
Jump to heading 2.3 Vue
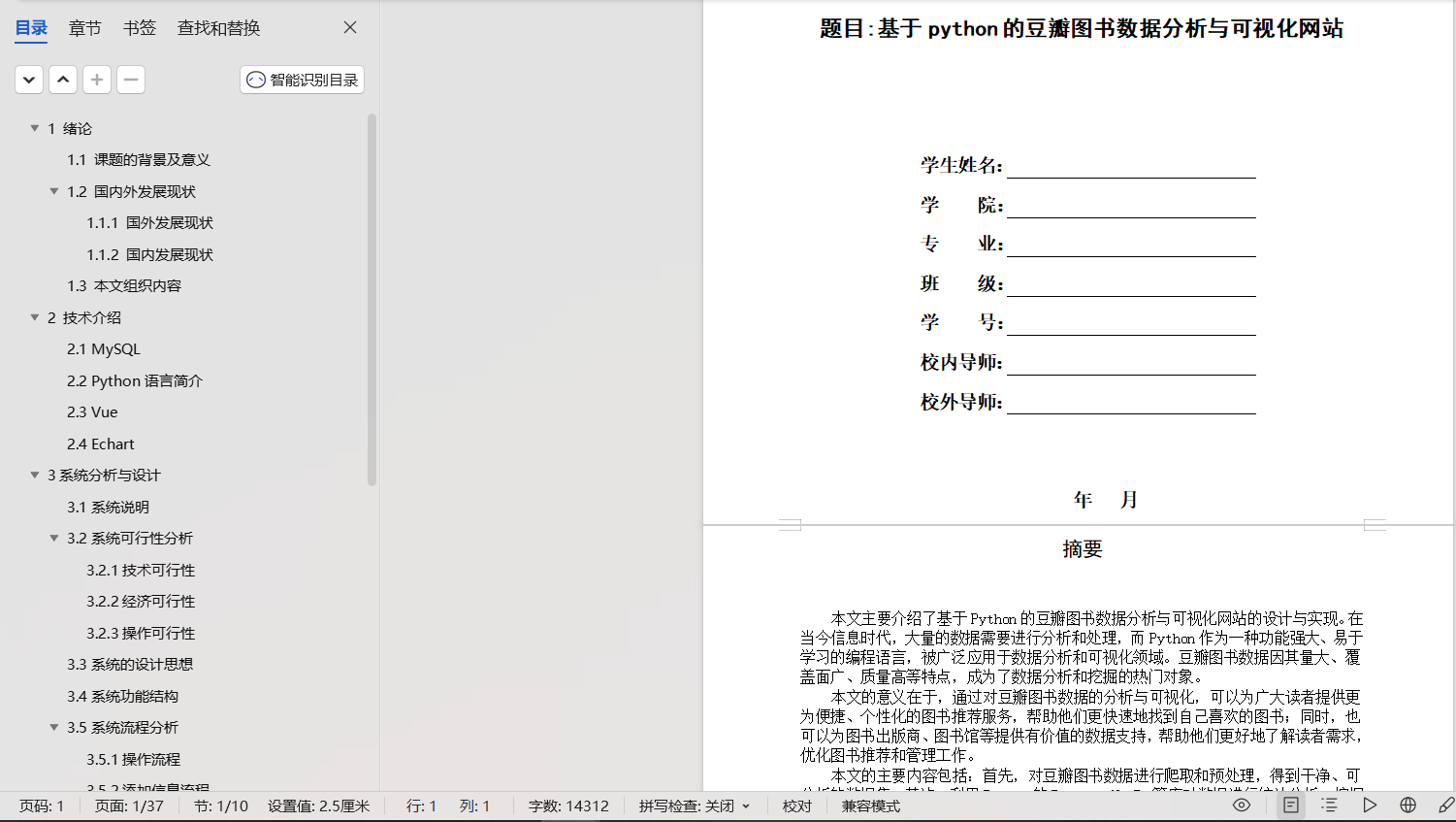coord(92,412)
